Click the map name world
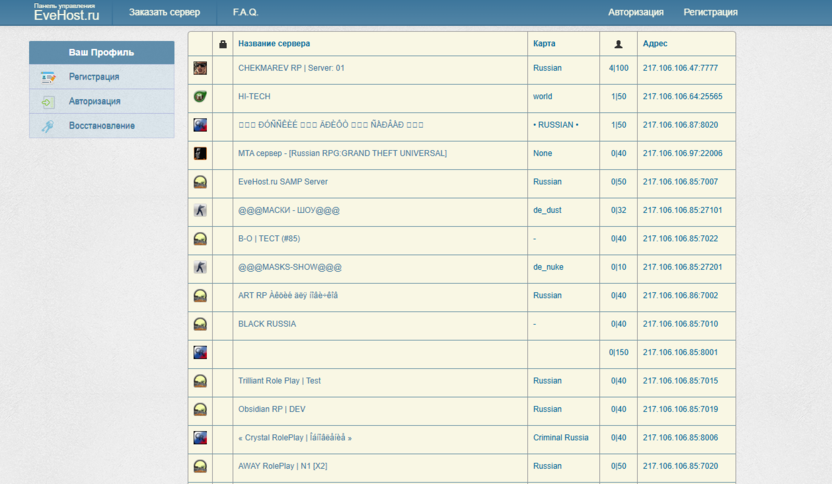The image size is (832, 484). 542,97
